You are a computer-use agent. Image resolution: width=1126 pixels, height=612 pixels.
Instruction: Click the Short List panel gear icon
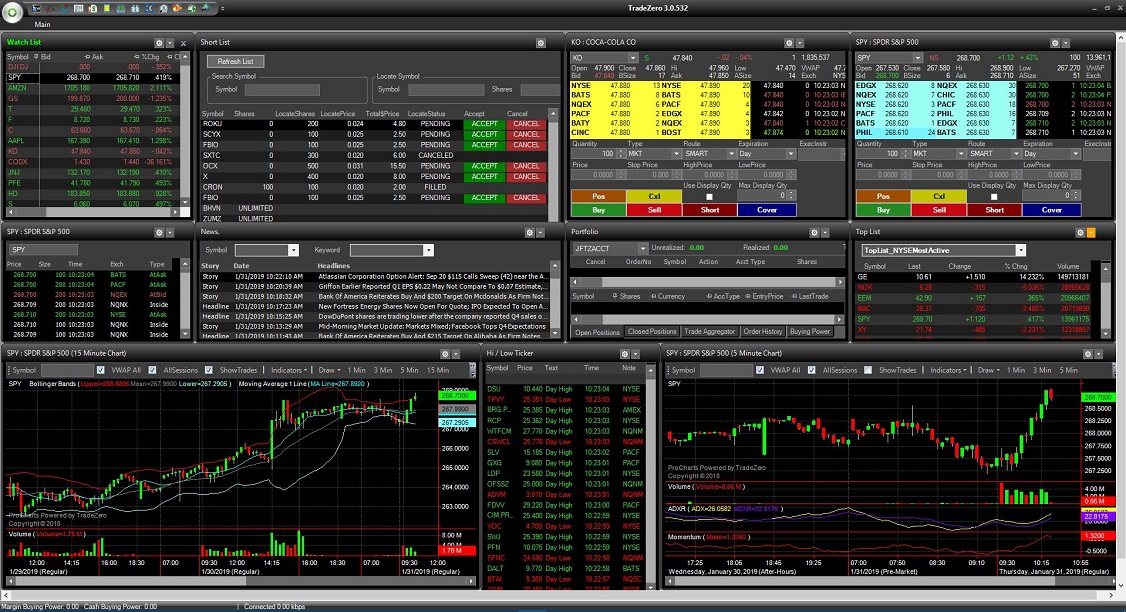click(x=541, y=43)
